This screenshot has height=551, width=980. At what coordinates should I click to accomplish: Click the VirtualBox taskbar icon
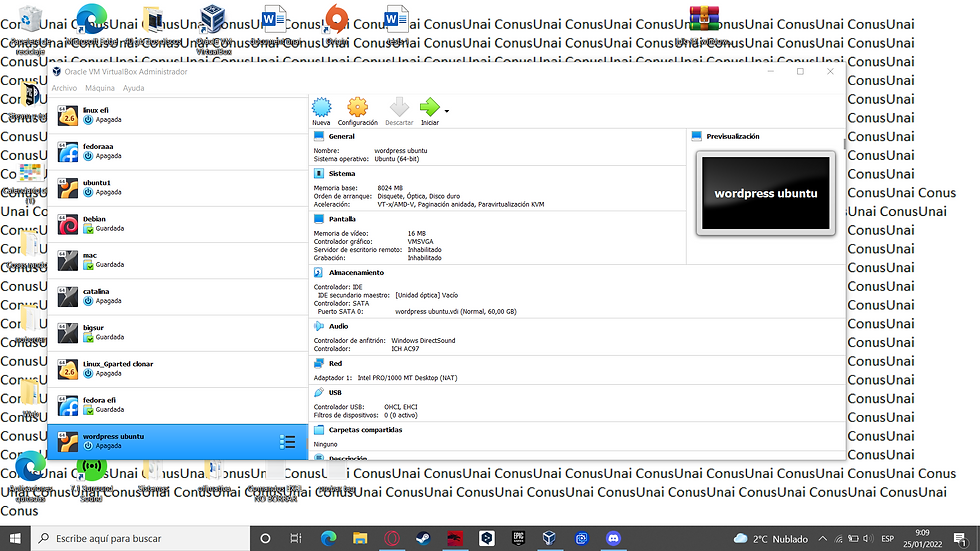coord(549,539)
